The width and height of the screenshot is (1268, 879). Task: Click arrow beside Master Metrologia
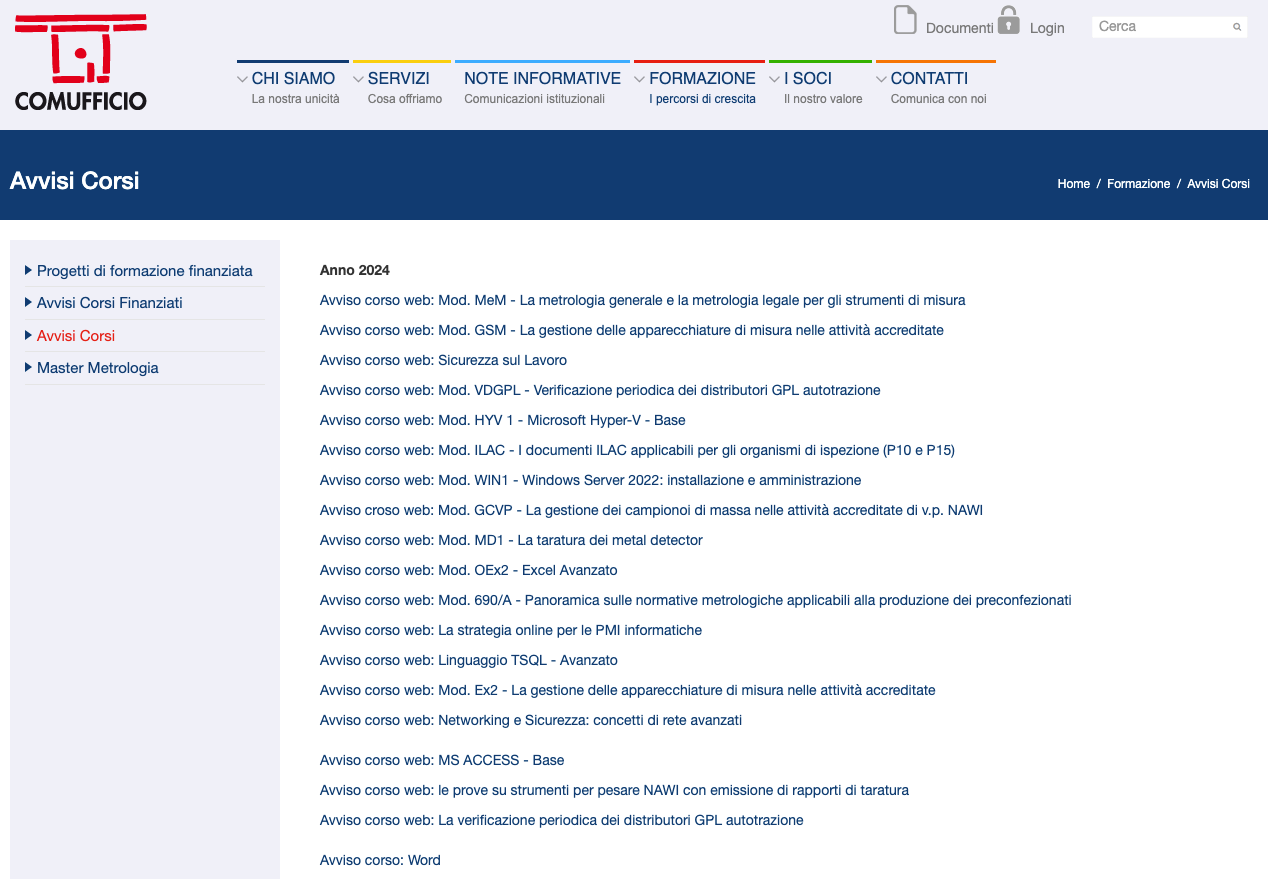coord(29,367)
